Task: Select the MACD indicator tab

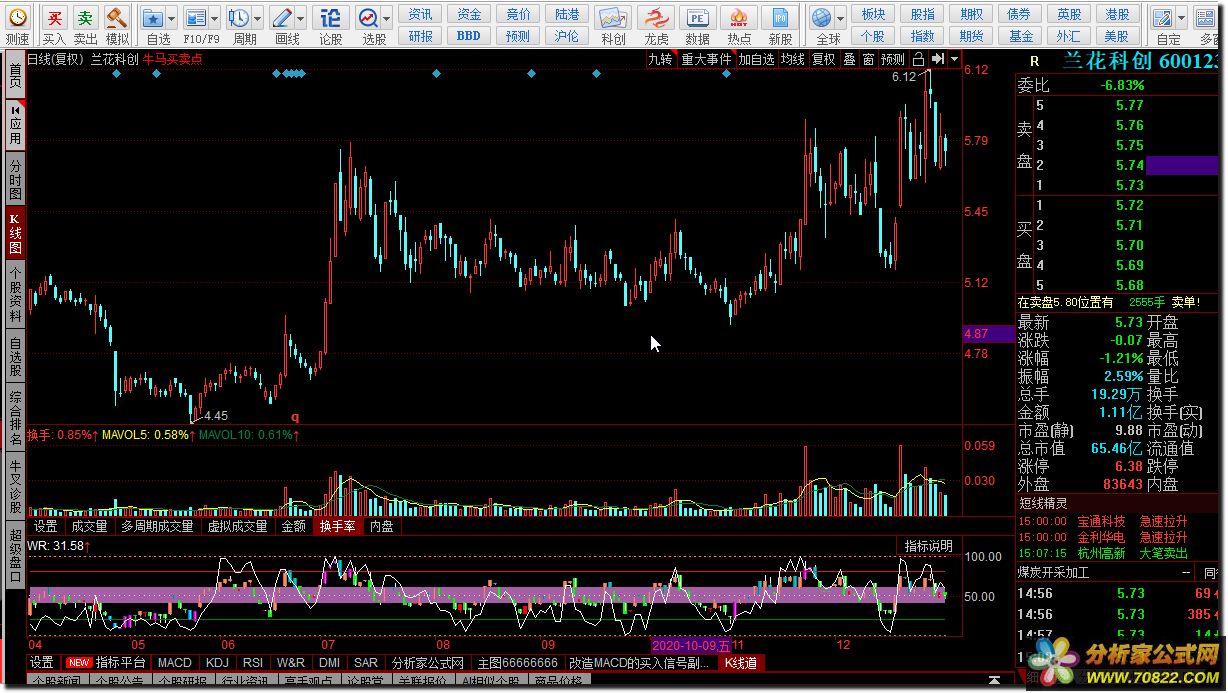Action: 175,662
